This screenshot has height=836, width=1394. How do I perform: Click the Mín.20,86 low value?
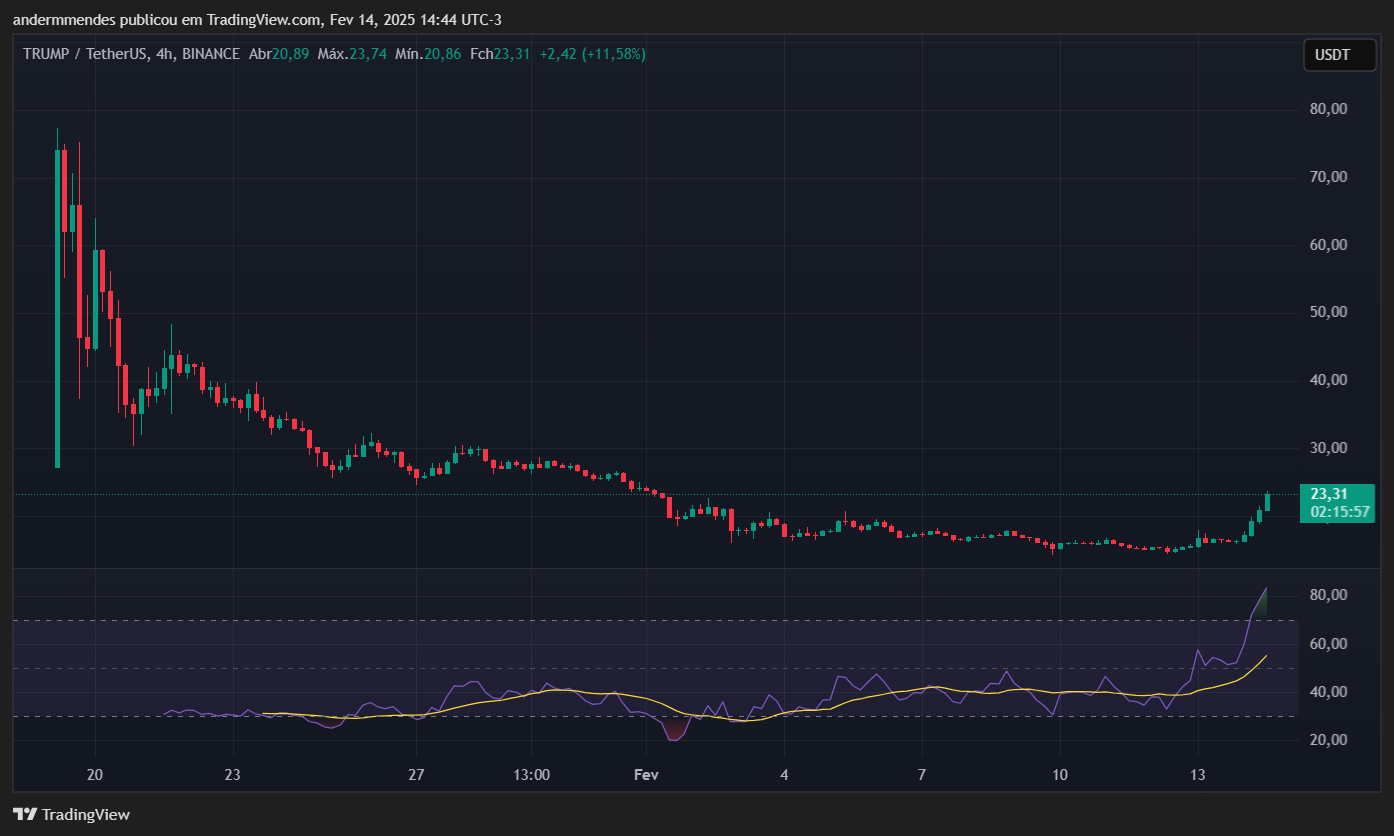point(428,54)
